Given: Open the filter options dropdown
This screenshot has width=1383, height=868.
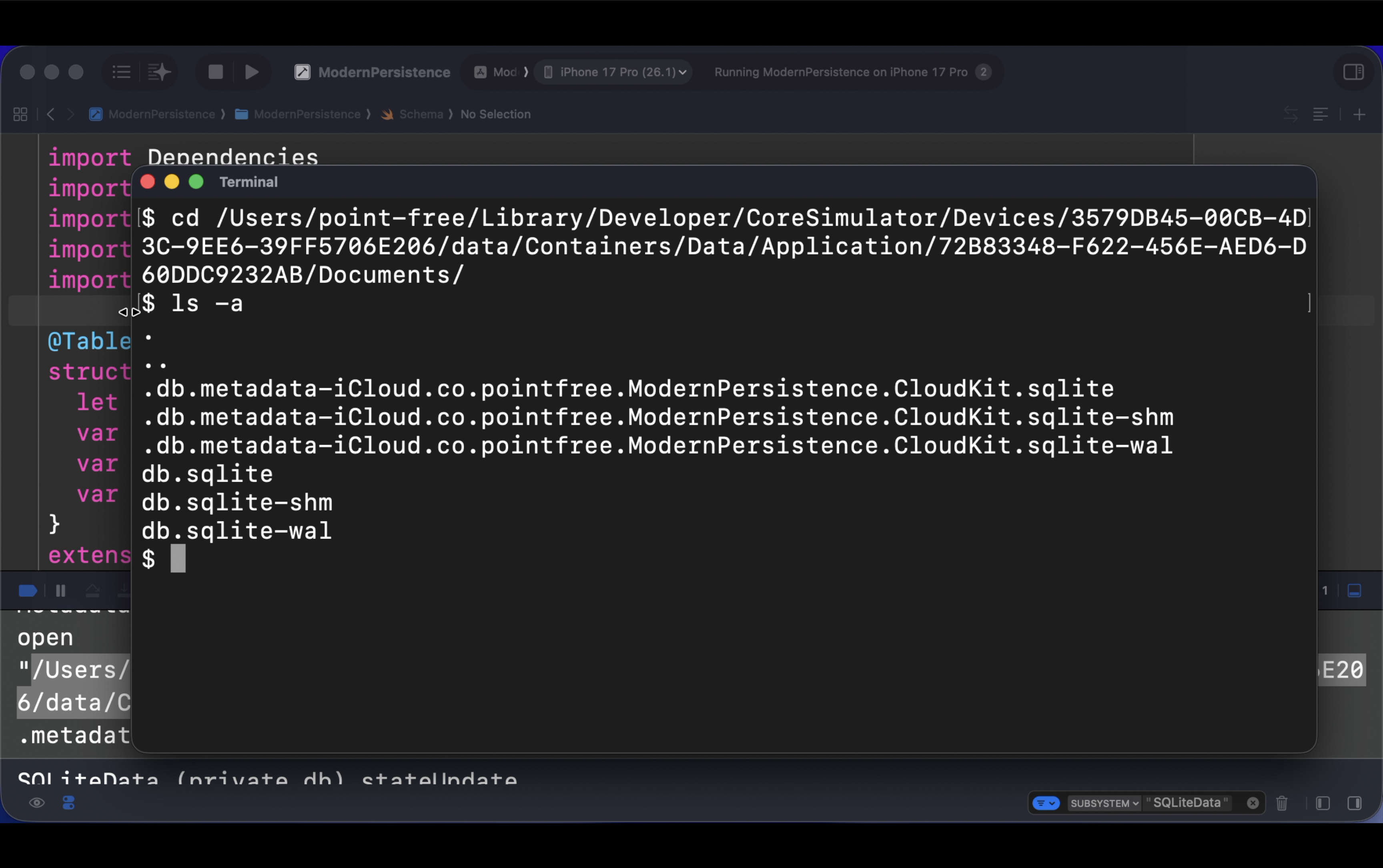Looking at the screenshot, I should tap(1046, 803).
